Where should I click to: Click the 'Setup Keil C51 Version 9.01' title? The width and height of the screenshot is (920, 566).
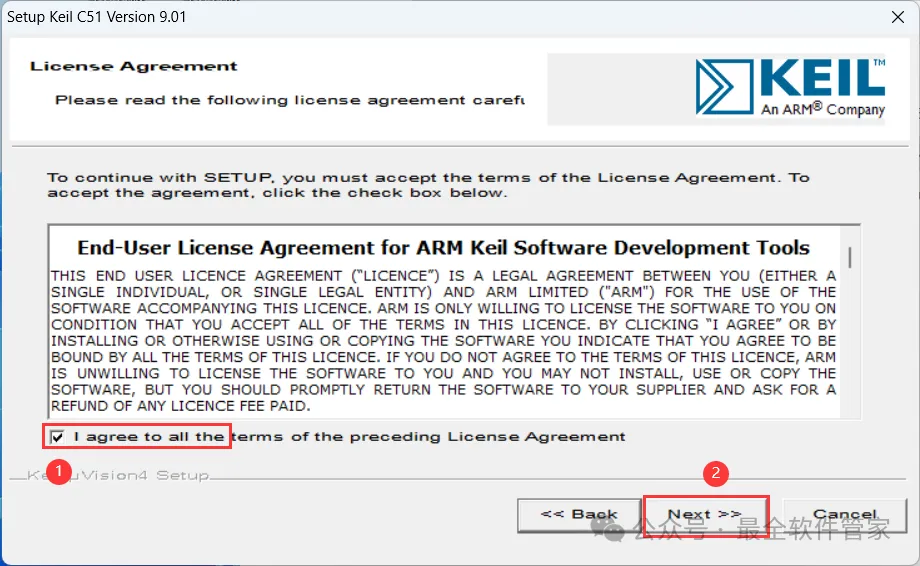tap(96, 17)
